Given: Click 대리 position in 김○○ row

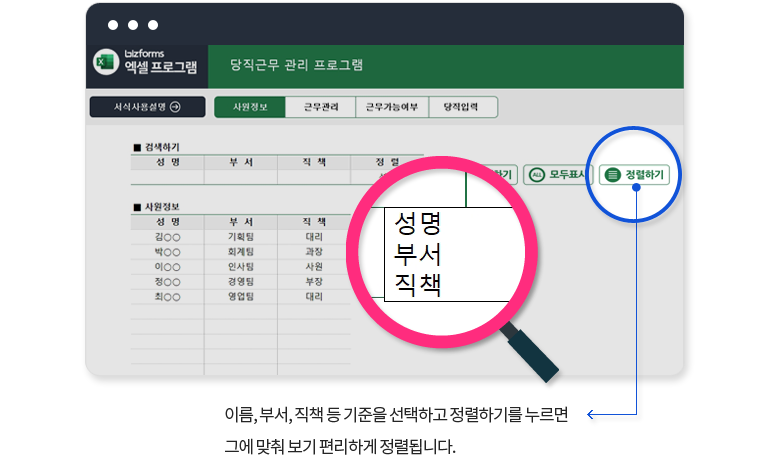Looking at the screenshot, I should click(x=314, y=237).
